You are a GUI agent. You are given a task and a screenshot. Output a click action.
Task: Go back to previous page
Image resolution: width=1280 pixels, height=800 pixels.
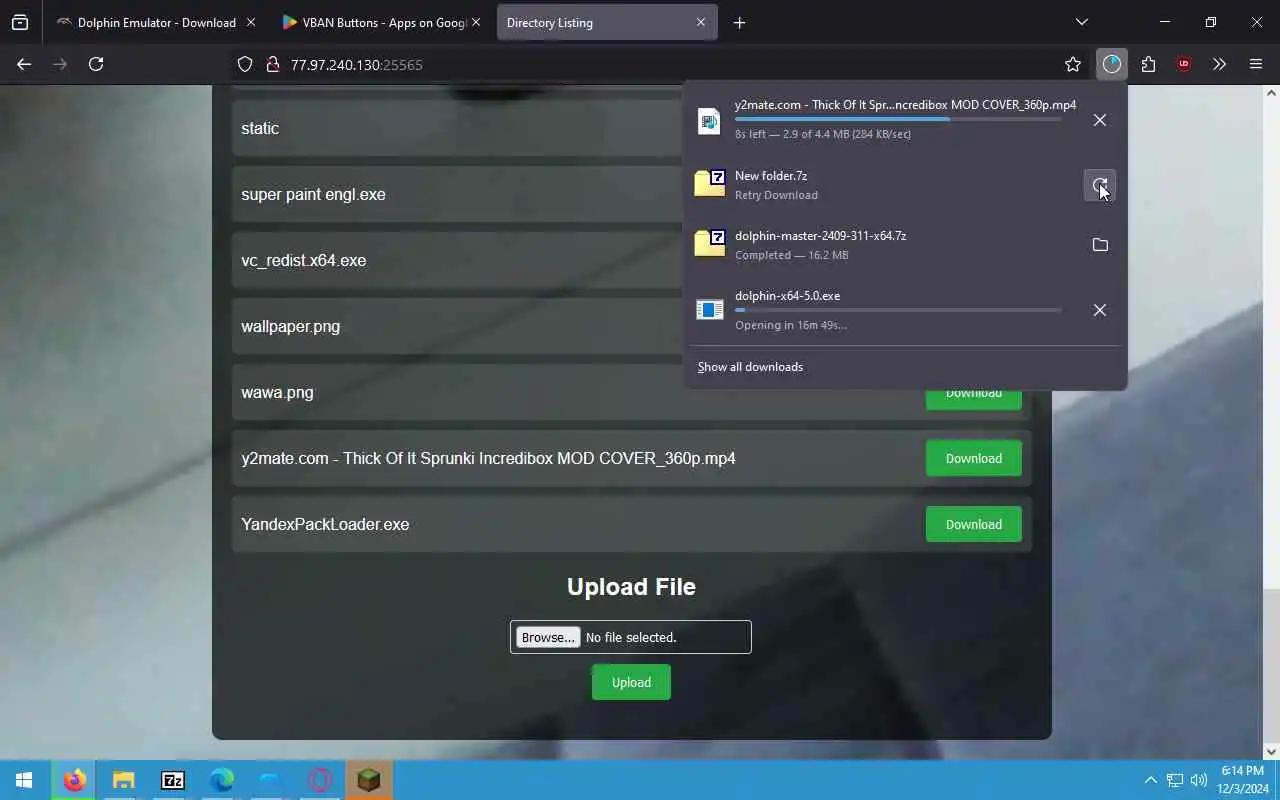pos(24,64)
